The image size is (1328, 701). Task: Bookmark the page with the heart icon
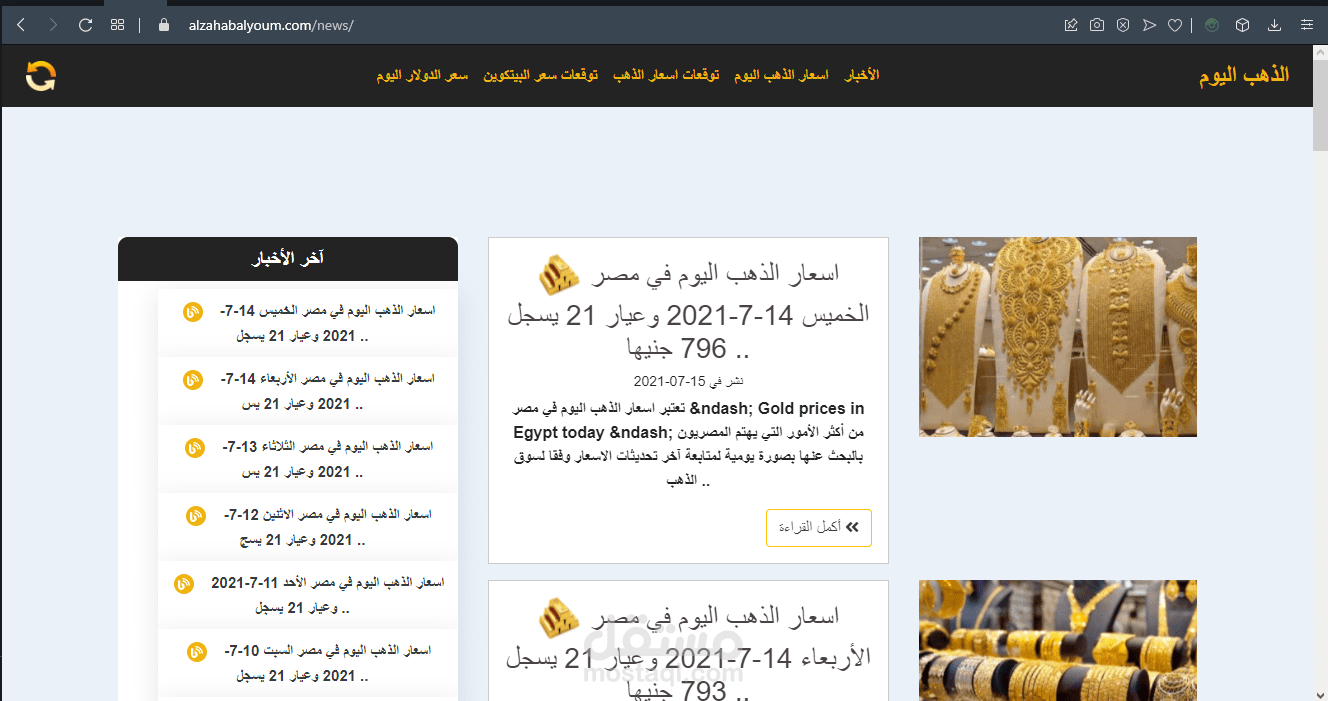1175,25
